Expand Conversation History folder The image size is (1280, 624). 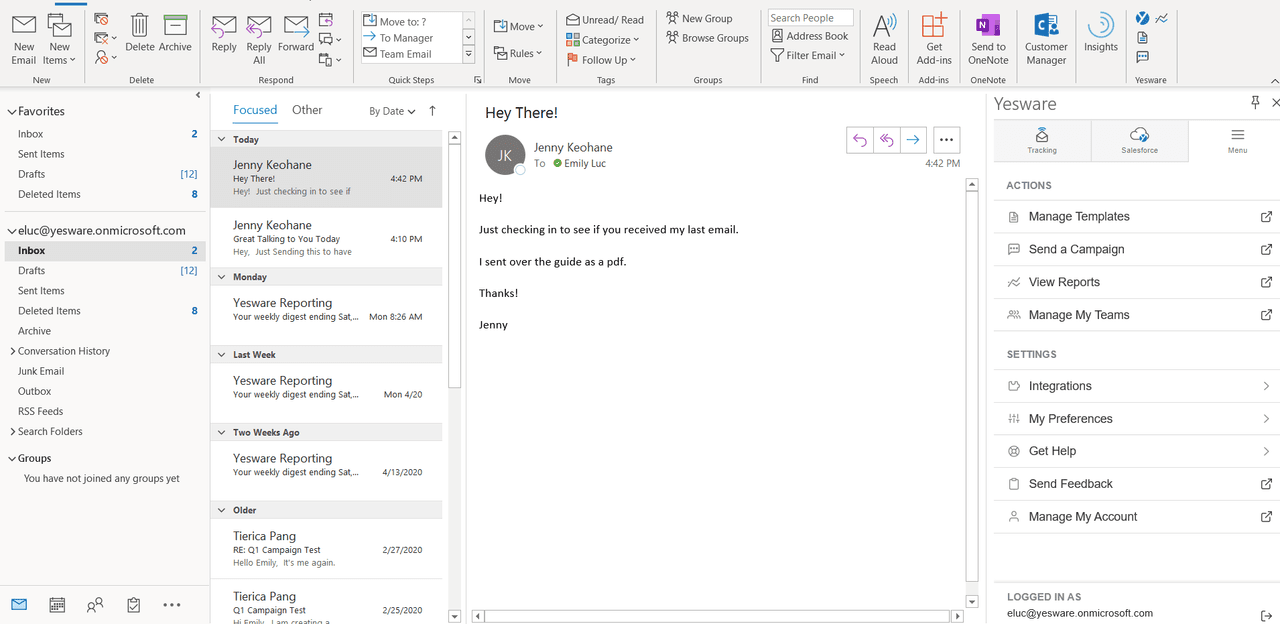tap(12, 351)
